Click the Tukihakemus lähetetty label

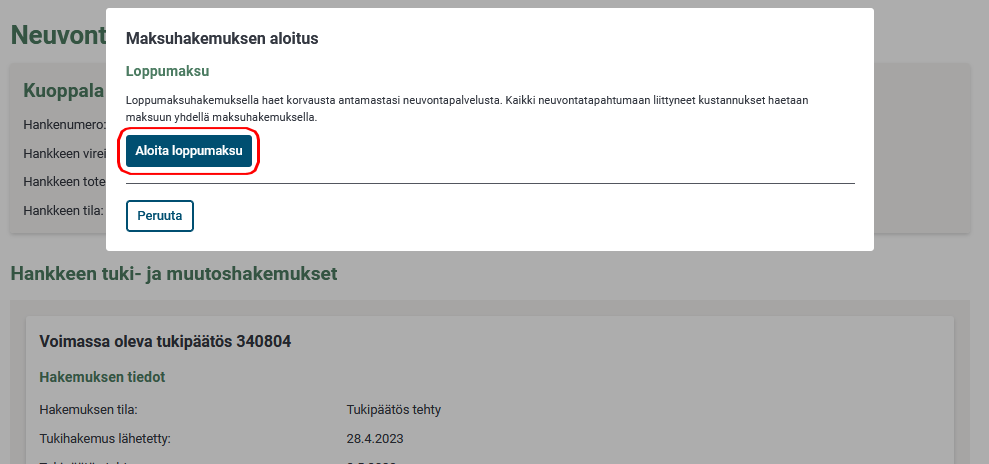tap(104, 438)
